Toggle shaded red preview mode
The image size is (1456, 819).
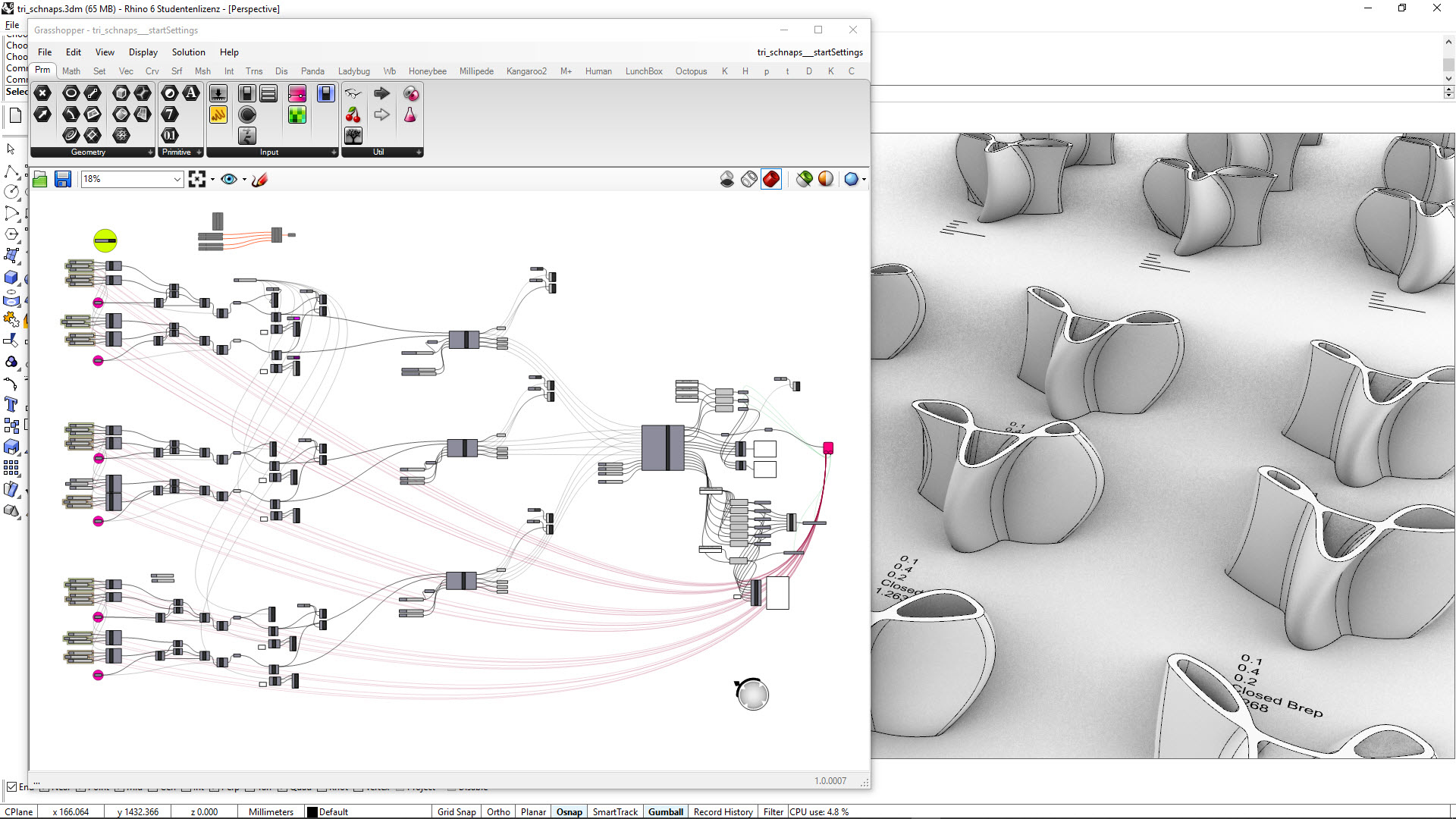[x=770, y=179]
